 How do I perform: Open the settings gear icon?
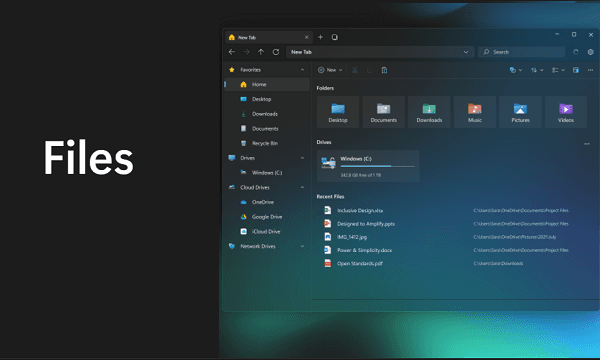pyautogui.click(x=590, y=52)
